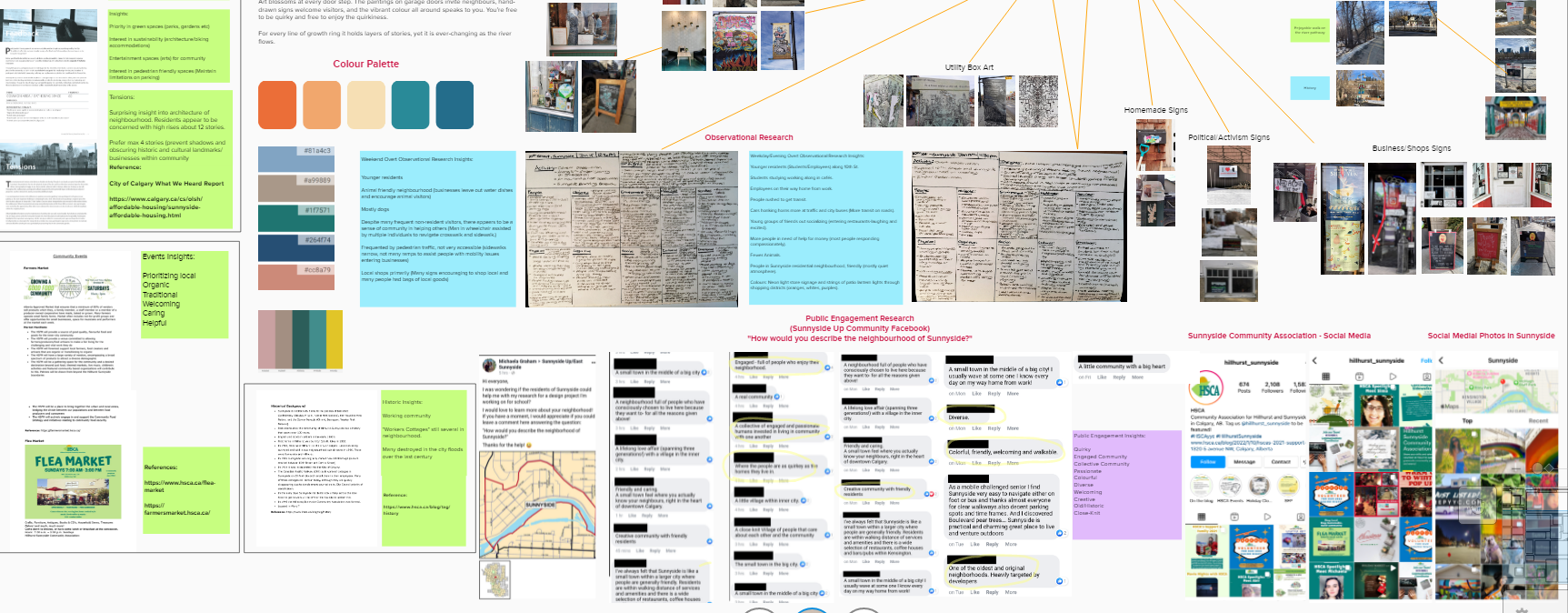Click the Michaela Graham Facebook post screenshot
This screenshot has width=1568, height=613.
[x=537, y=401]
